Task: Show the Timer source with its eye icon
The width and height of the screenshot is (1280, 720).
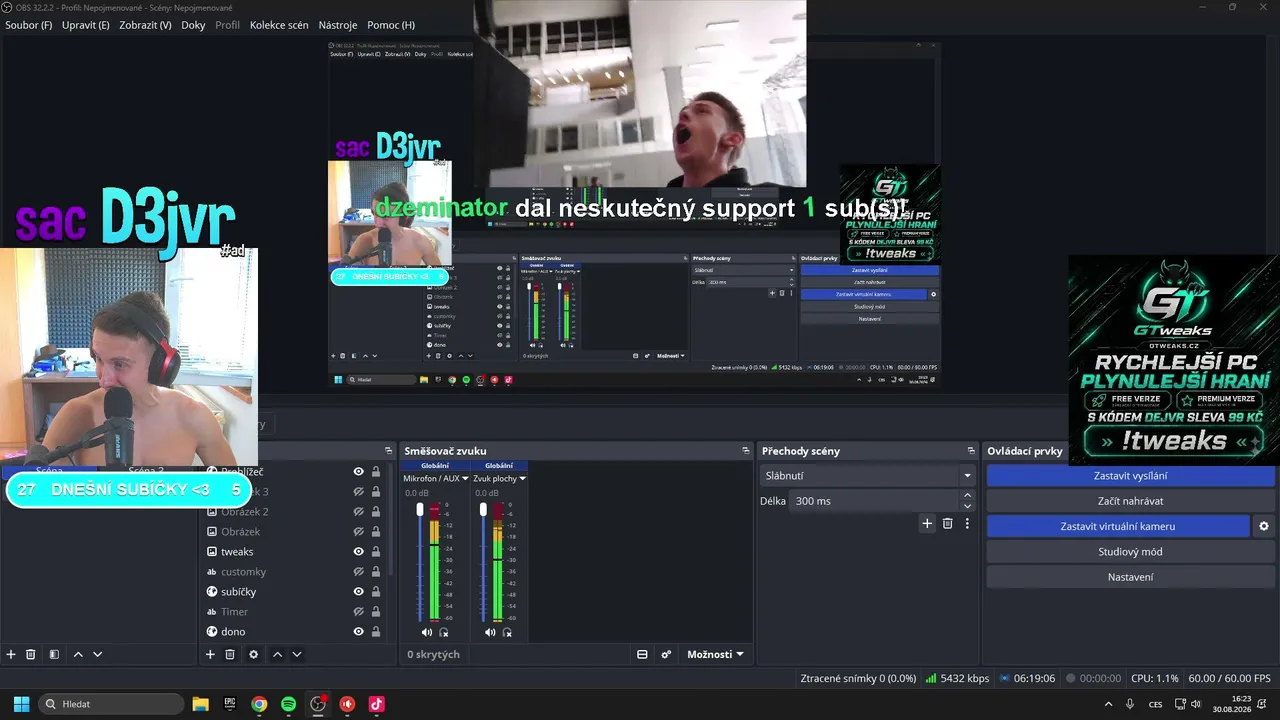Action: [358, 612]
